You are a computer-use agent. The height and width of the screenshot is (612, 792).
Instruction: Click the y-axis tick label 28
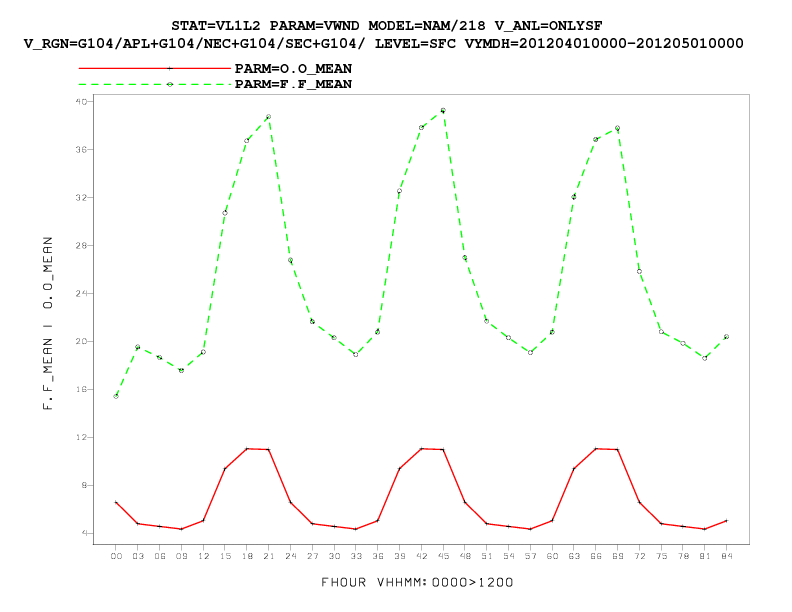pyautogui.click(x=81, y=245)
